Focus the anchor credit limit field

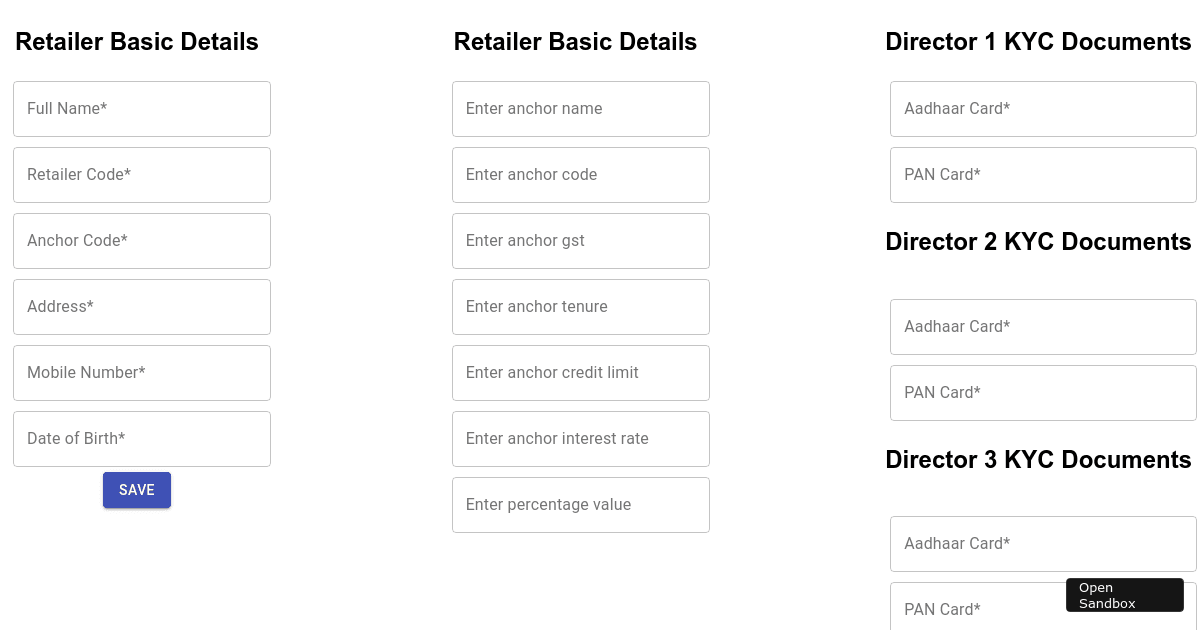580,373
